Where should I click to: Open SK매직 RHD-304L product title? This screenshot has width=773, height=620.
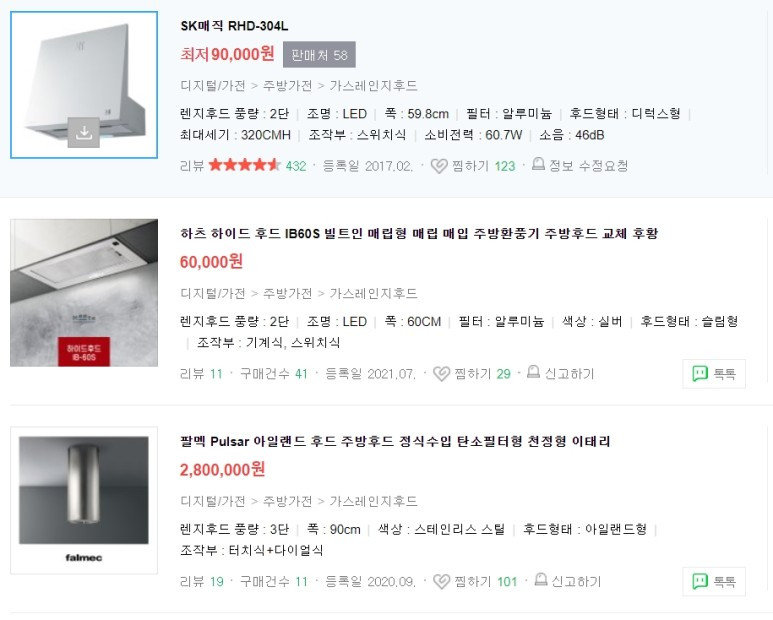click(234, 26)
